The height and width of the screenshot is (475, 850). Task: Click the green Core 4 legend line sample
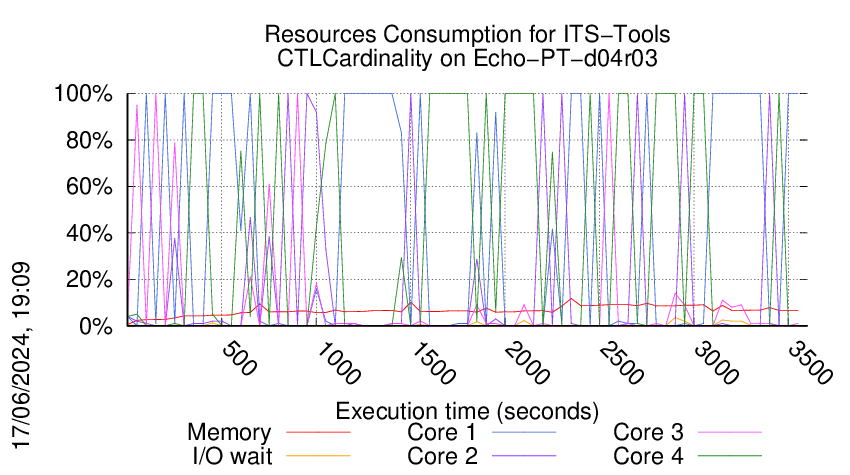pyautogui.click(x=730, y=456)
